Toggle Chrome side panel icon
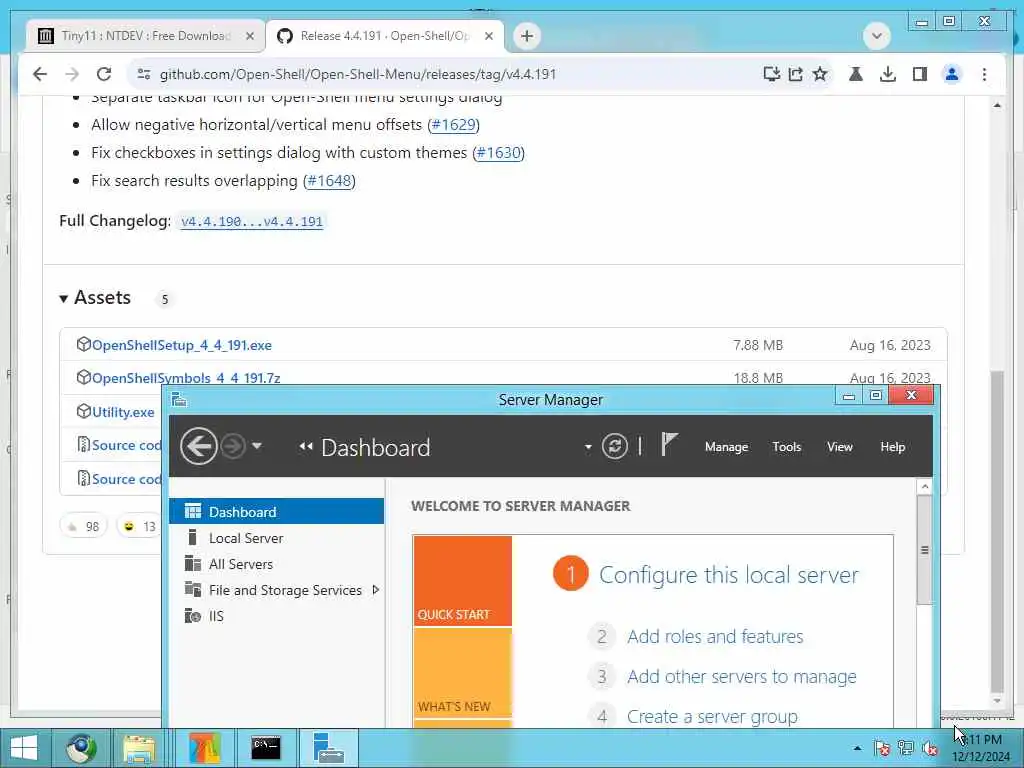This screenshot has width=1024, height=768. pos(920,74)
